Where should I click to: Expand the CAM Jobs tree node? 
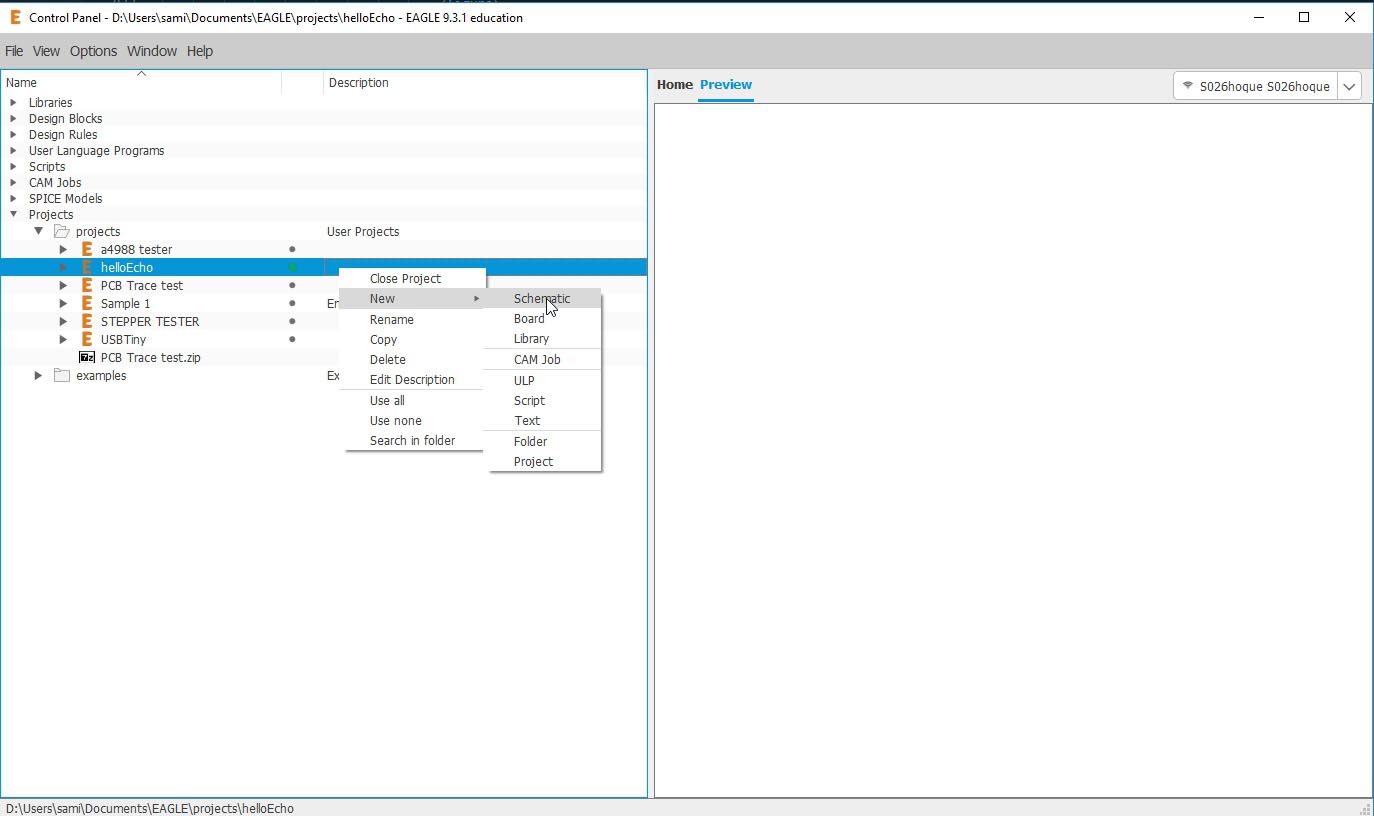pyautogui.click(x=13, y=182)
